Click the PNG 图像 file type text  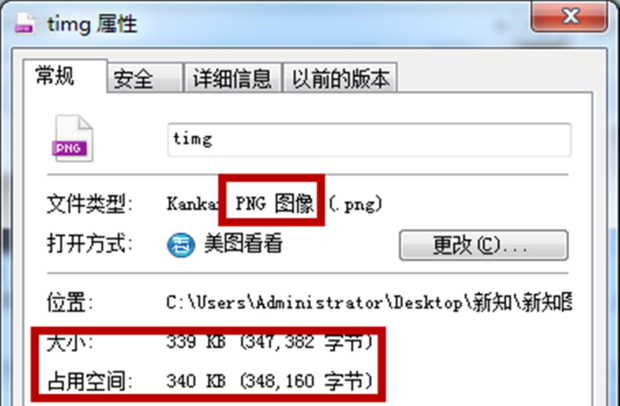[x=274, y=204]
